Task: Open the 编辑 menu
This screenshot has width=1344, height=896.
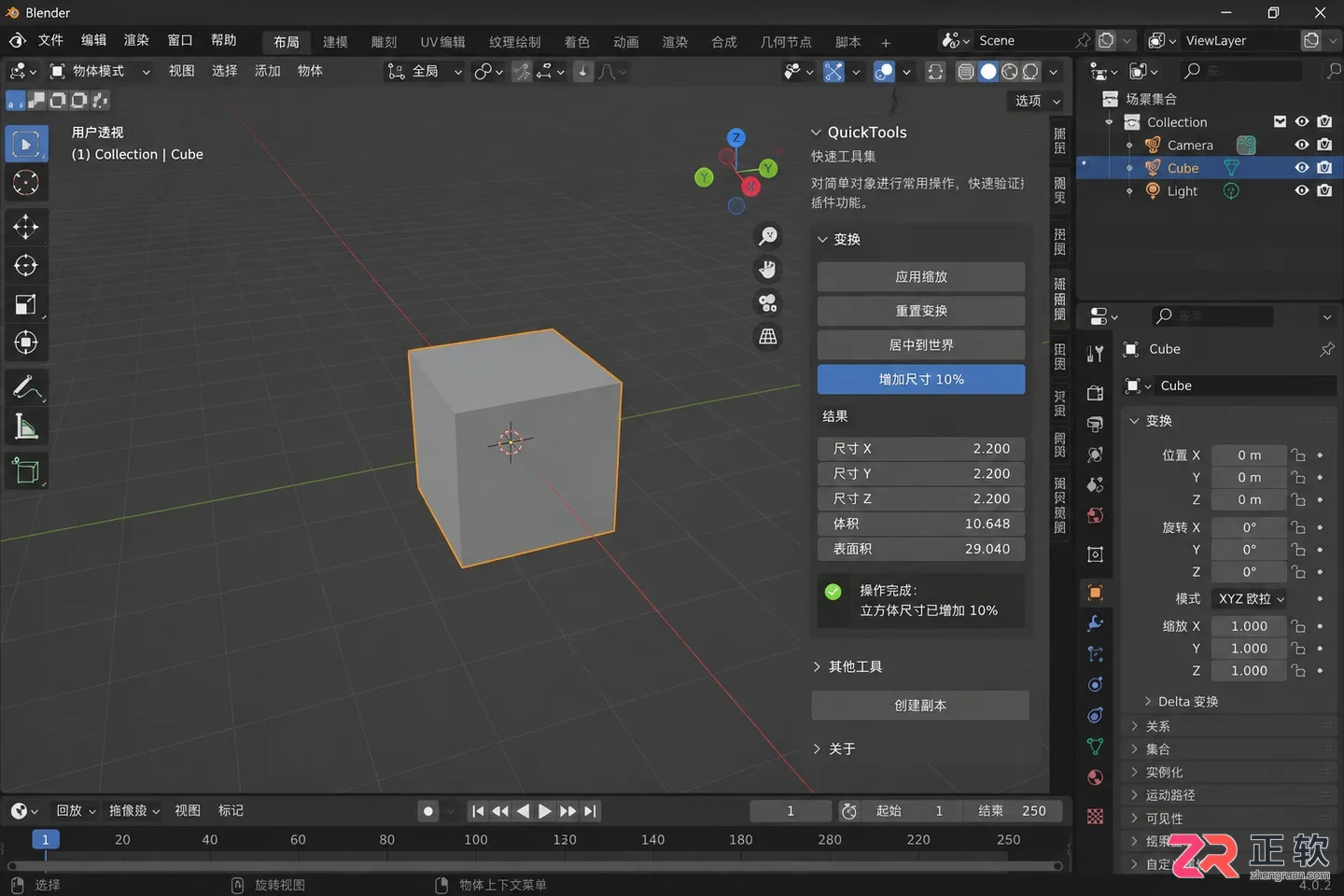Action: point(93,40)
